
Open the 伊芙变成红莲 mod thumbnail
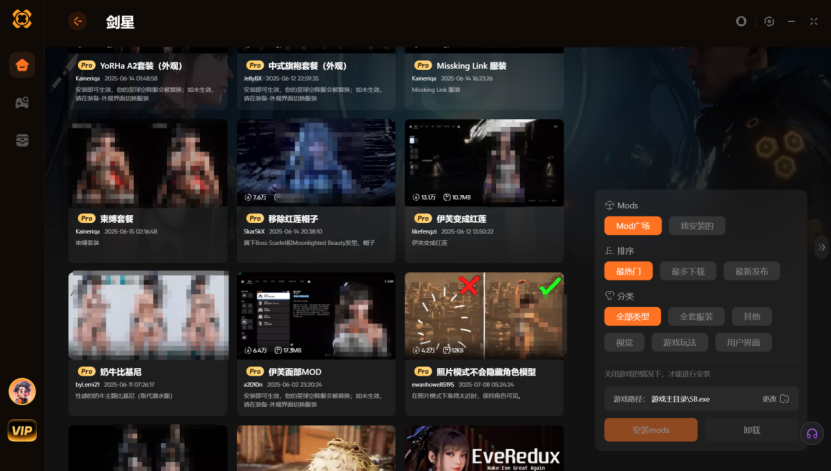click(484, 163)
